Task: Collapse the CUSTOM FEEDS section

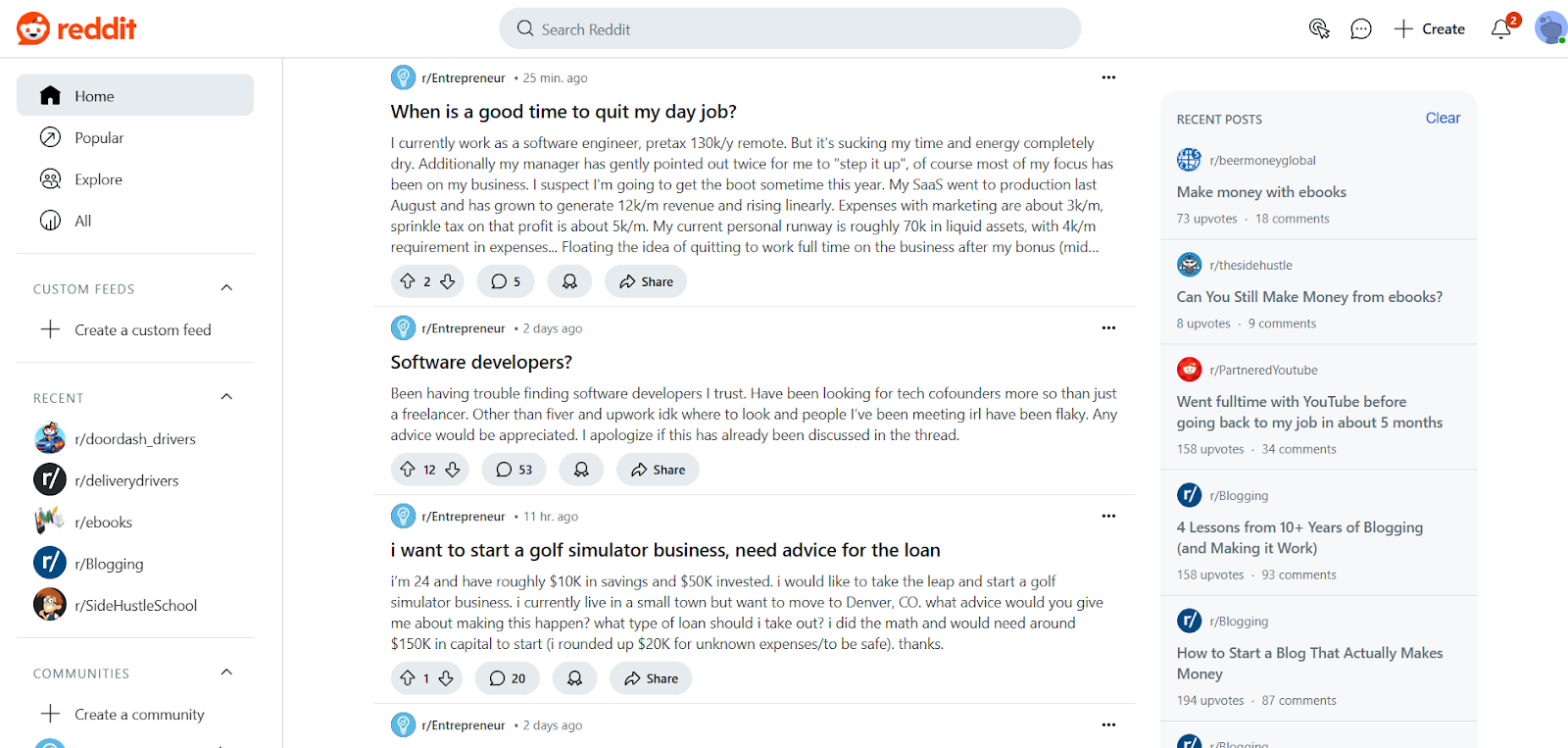Action: 226,287
